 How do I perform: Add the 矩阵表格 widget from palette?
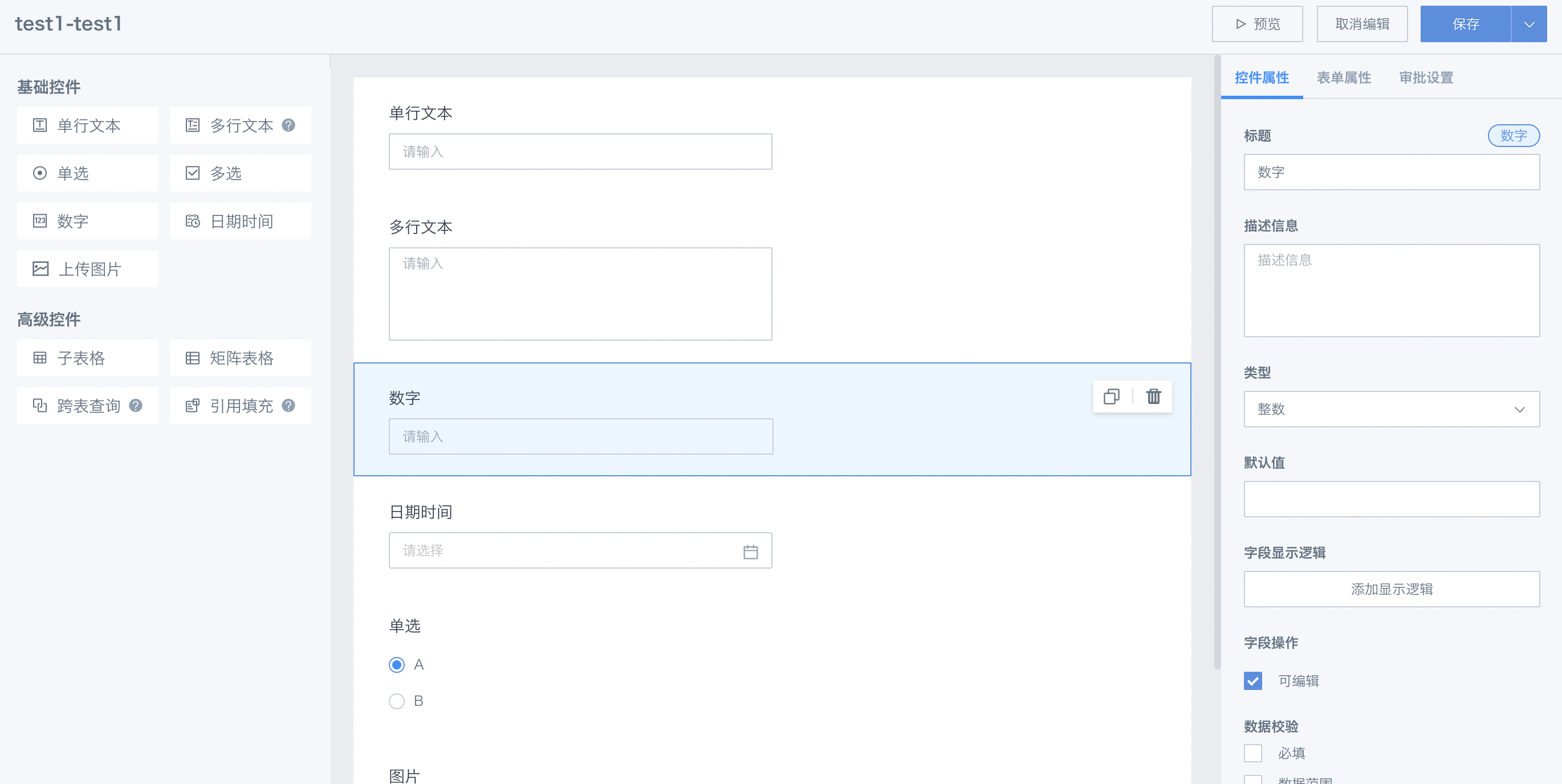click(240, 357)
